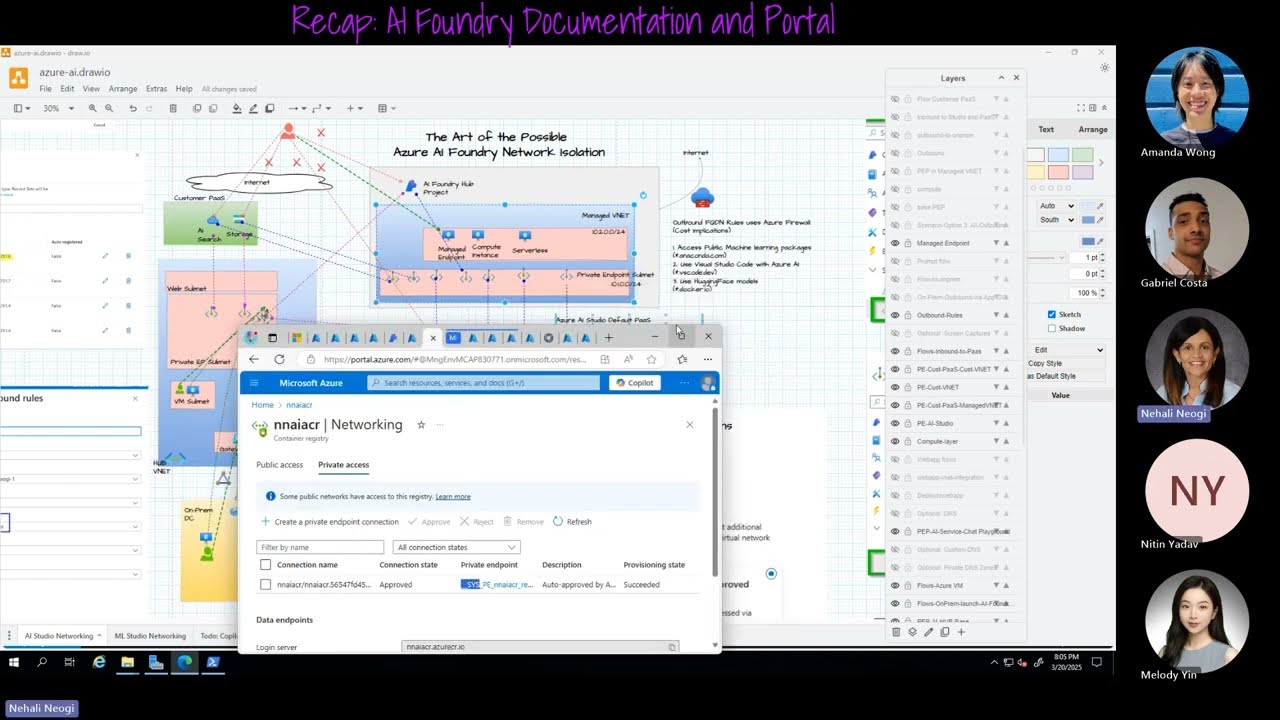This screenshot has width=1280, height=720.
Task: Click the browser back arrow
Action: coord(254,359)
